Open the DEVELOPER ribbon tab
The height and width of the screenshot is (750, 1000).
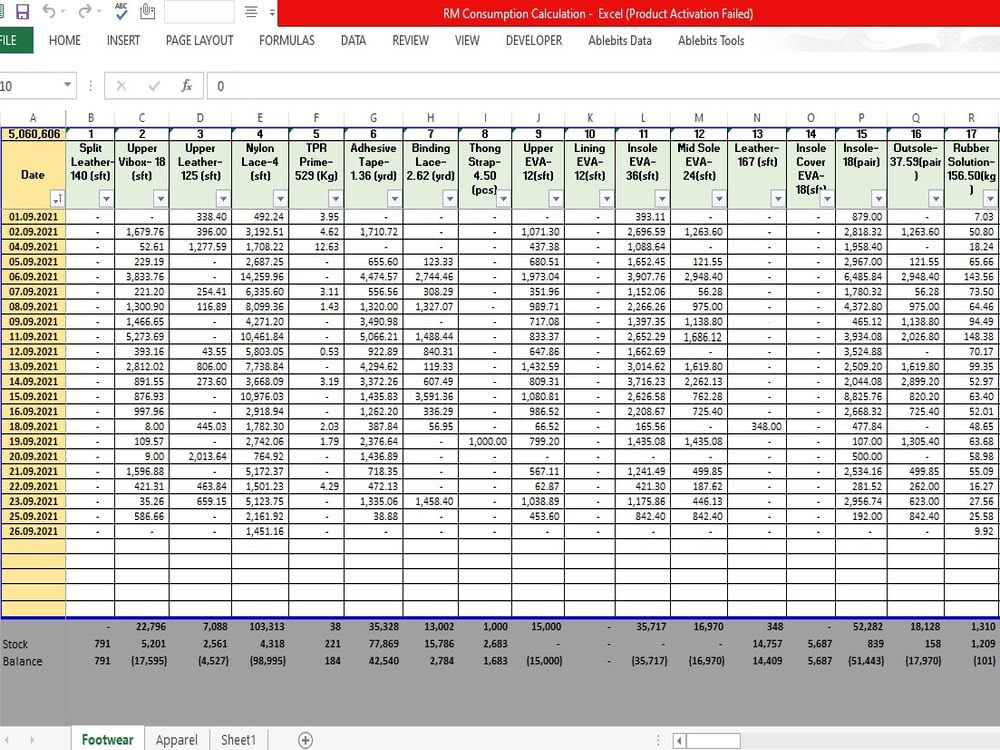[x=534, y=40]
